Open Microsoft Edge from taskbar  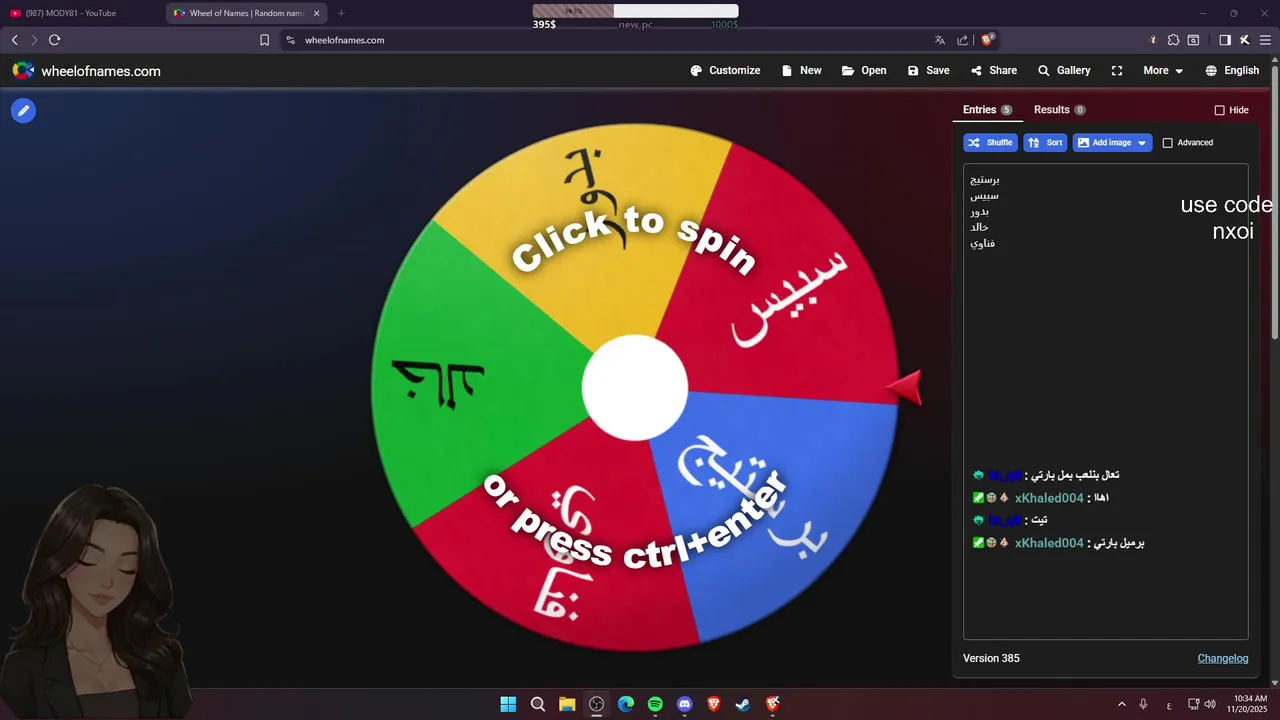tap(626, 704)
